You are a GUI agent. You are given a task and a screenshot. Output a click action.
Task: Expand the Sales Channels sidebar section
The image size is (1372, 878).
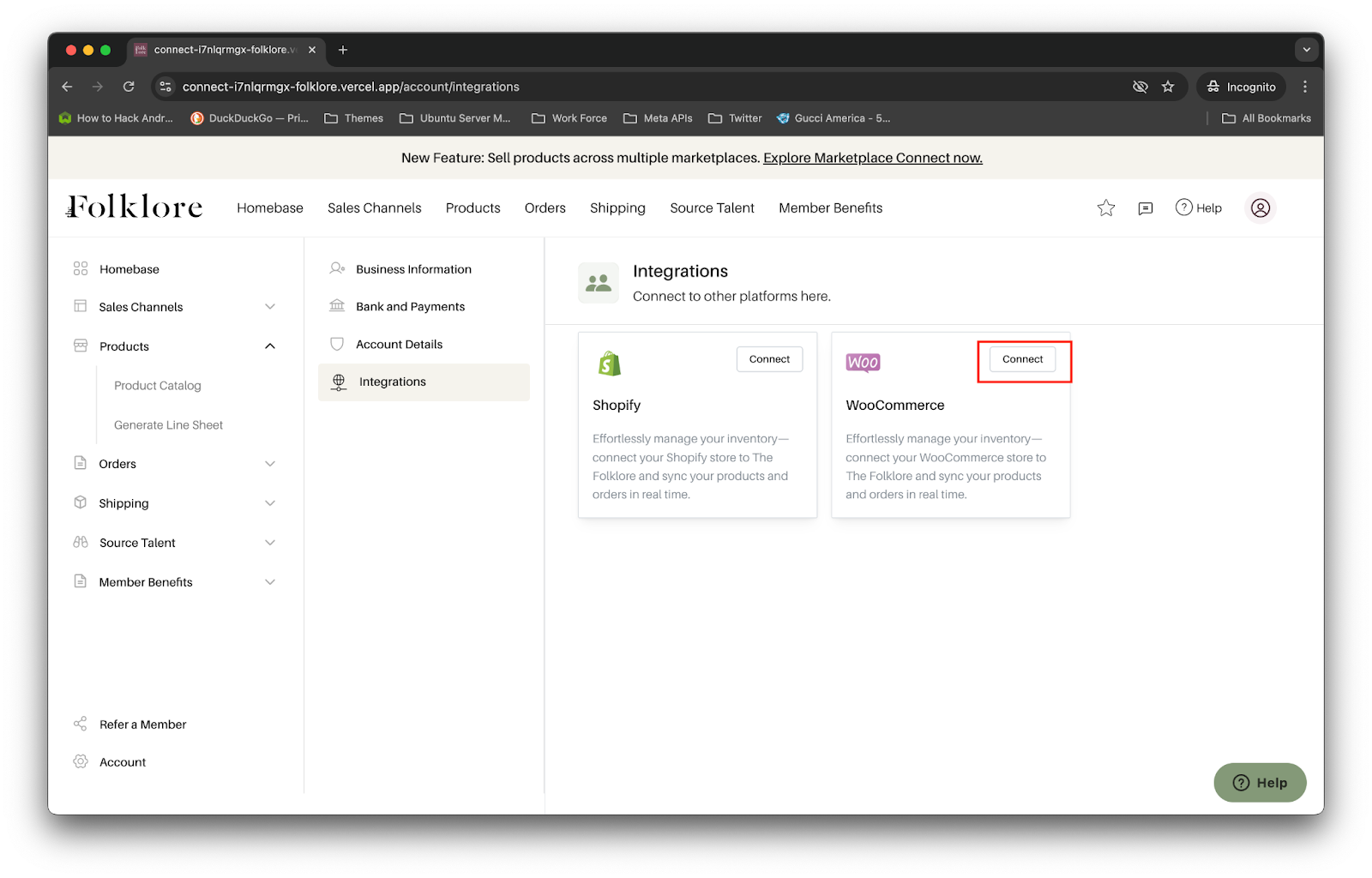click(270, 306)
